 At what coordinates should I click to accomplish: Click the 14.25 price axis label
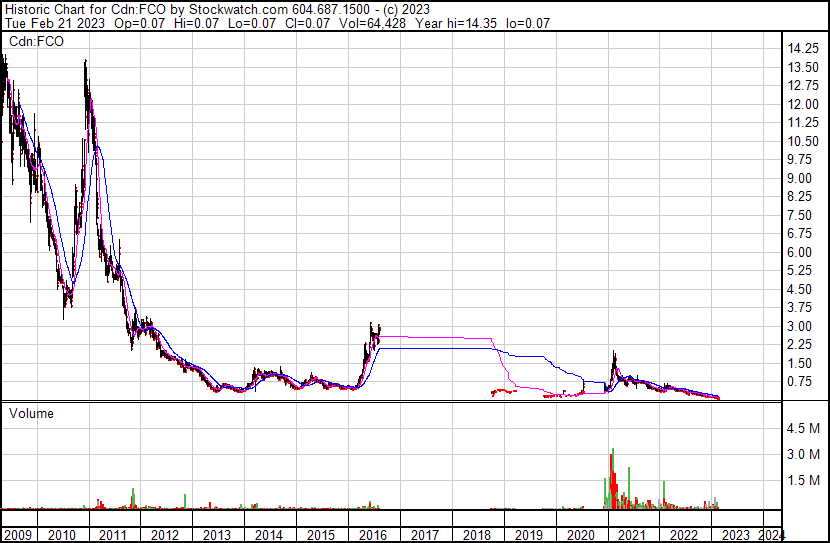pos(805,48)
